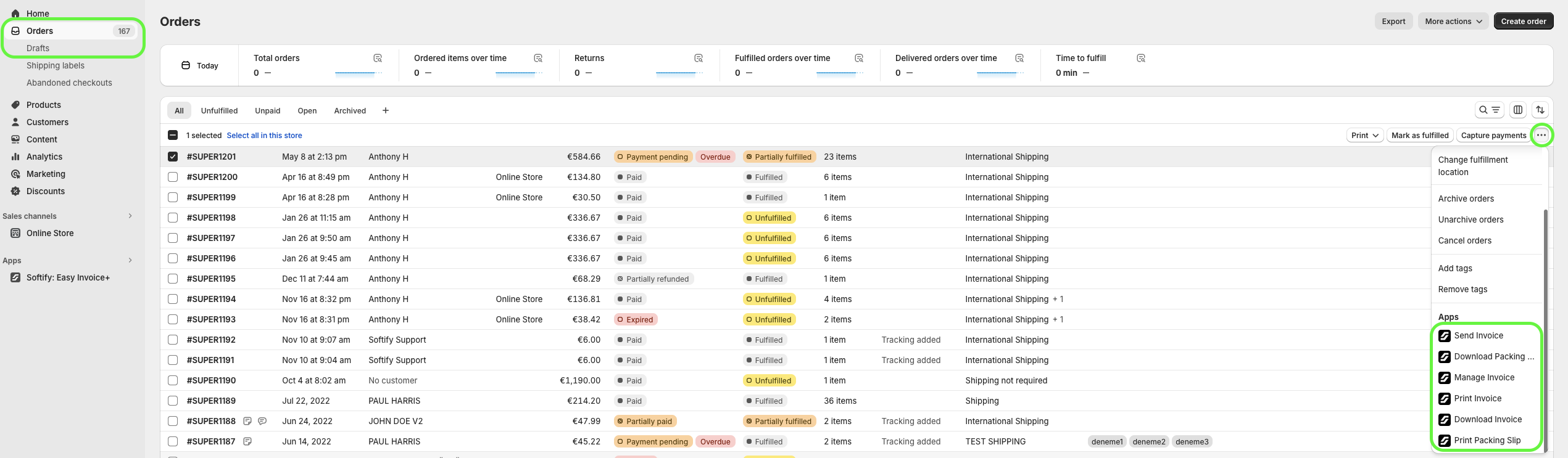Open search and filter orders icon
The image size is (1568, 458).
click(1488, 110)
